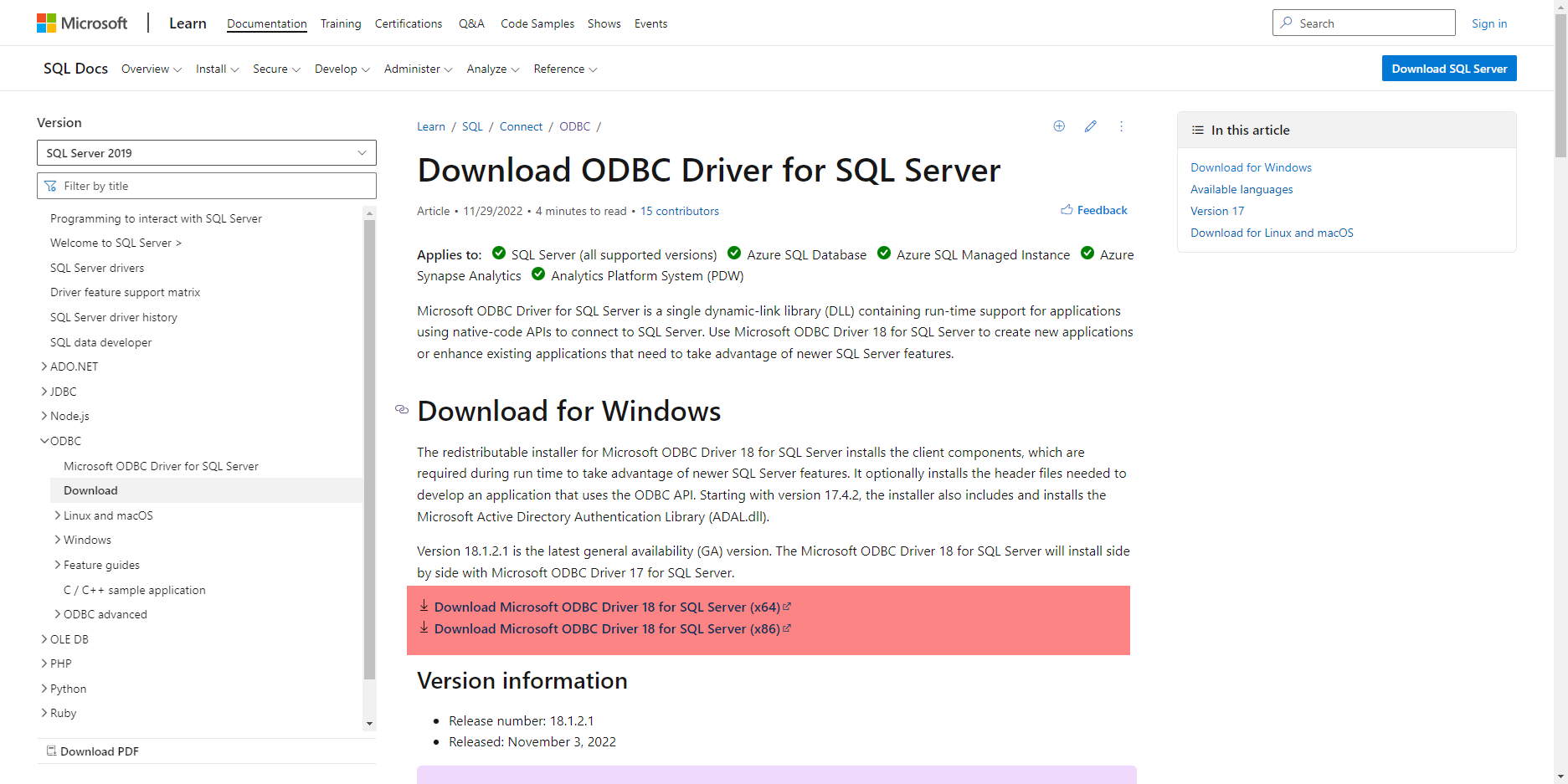Viewport: 1568px width, 784px height.
Task: Open the Reference dropdown menu
Action: click(566, 69)
